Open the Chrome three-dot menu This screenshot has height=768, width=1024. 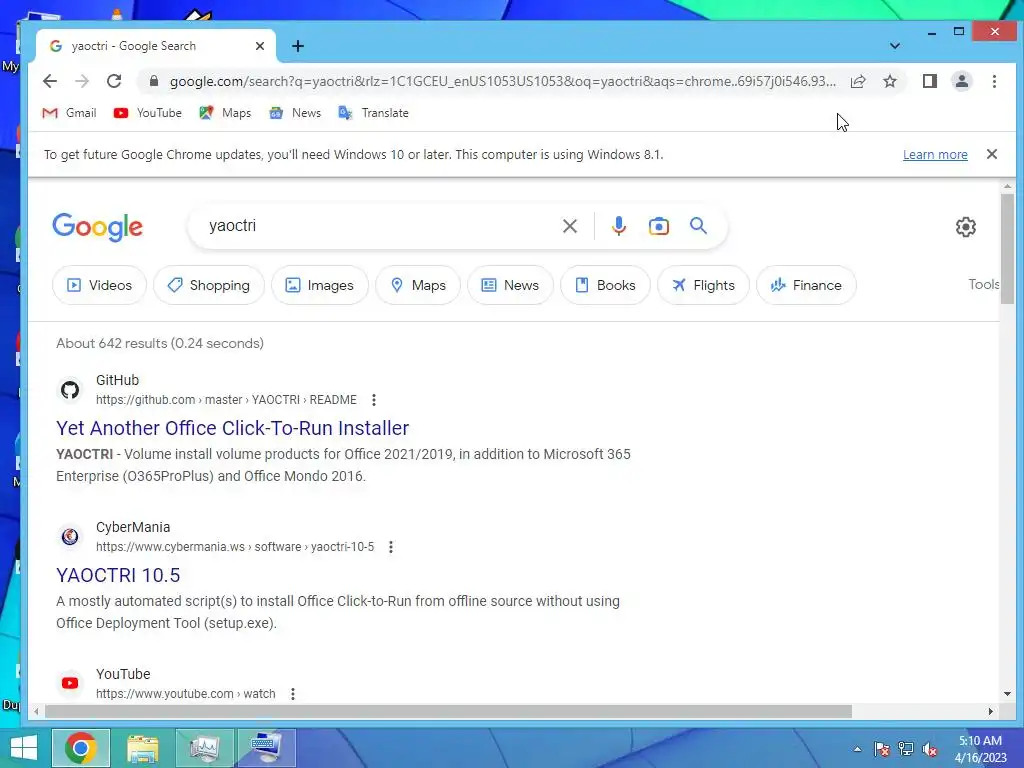[994, 81]
